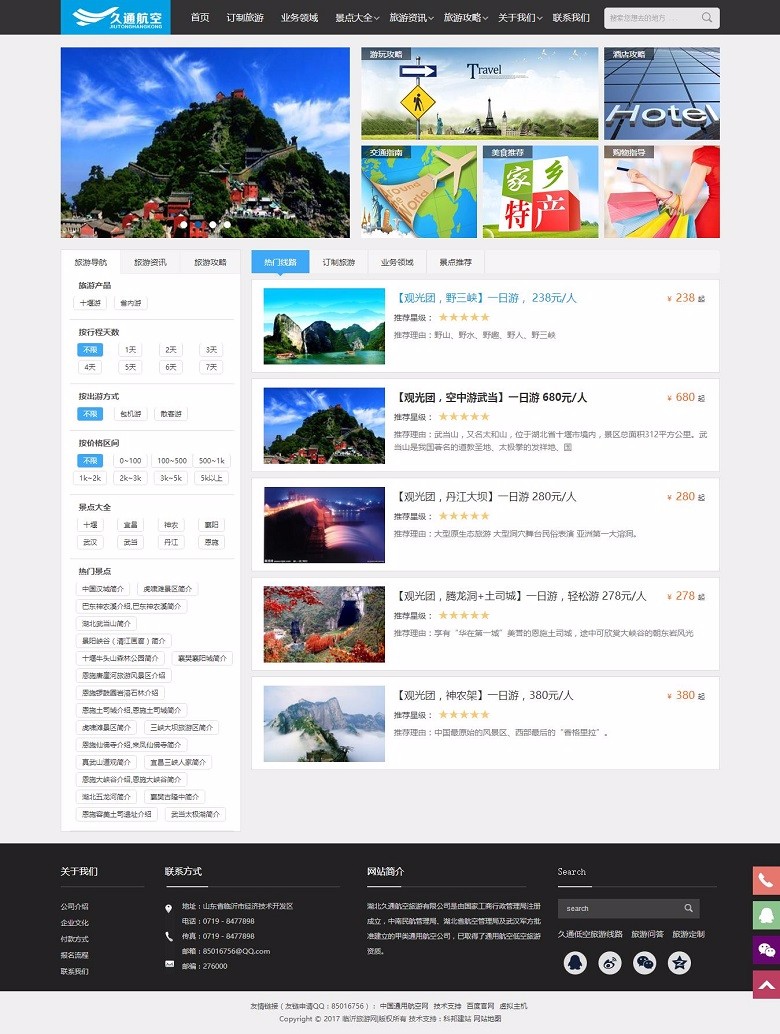Select the 5k以上 price range filter
This screenshot has height=1034, width=780.
212,477
